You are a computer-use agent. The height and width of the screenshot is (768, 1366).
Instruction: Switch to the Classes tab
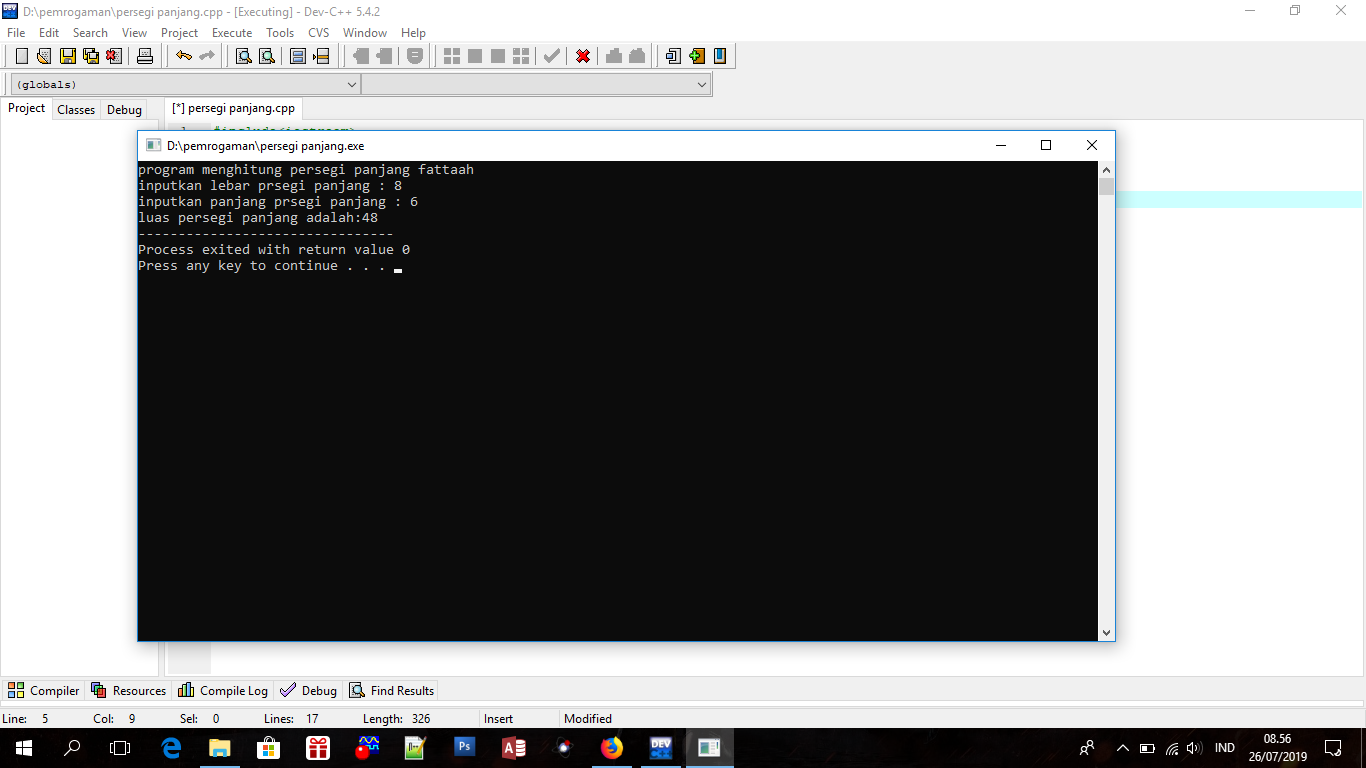76,110
